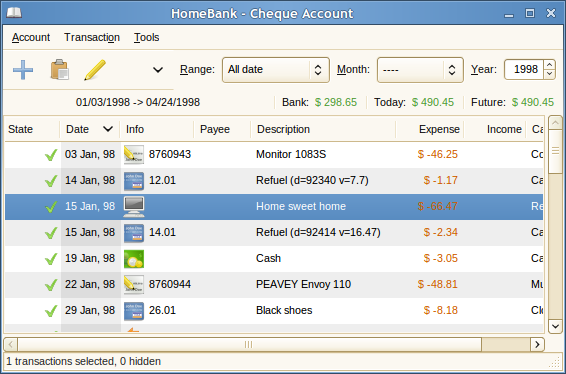Click the horizontal scrollbar right arrow

[x=537, y=344]
